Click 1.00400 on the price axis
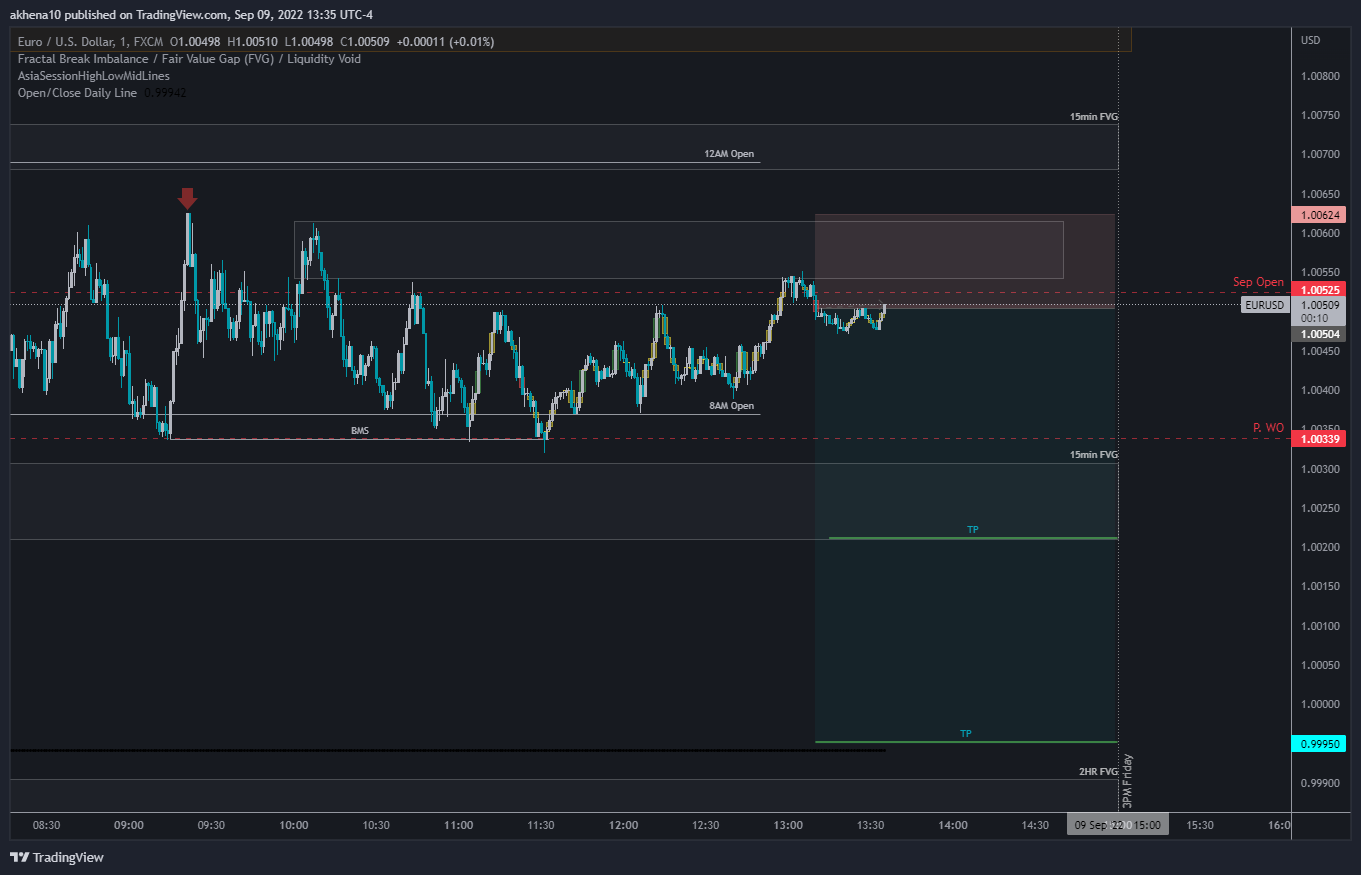 1319,390
